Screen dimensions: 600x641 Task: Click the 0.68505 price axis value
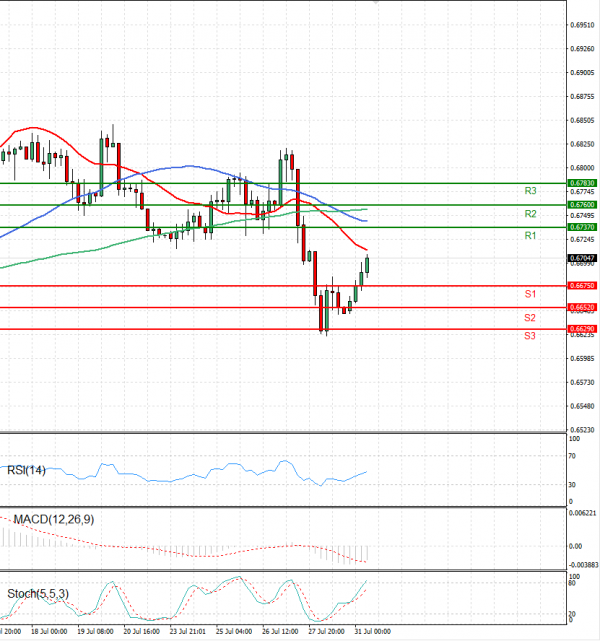pyautogui.click(x=582, y=121)
